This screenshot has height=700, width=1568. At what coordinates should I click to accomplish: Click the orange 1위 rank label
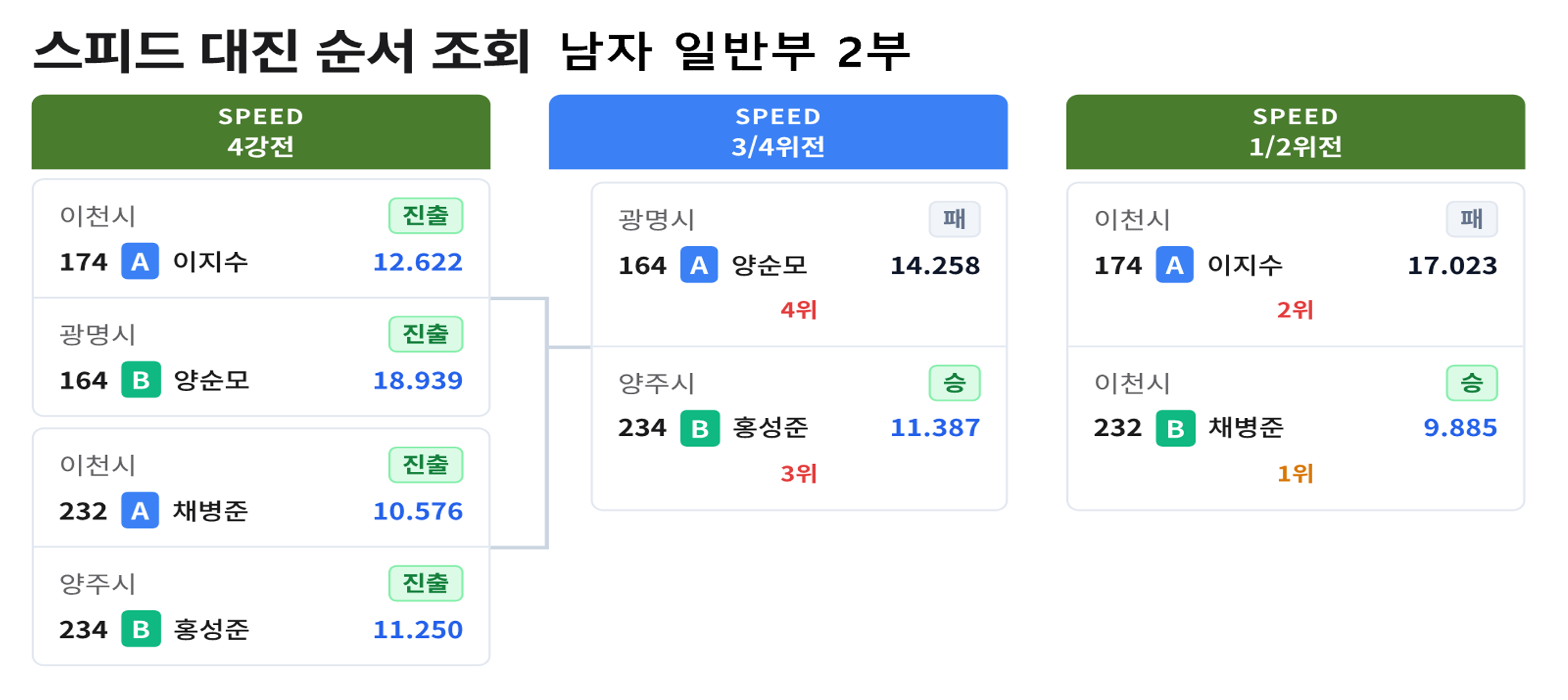click(1295, 474)
